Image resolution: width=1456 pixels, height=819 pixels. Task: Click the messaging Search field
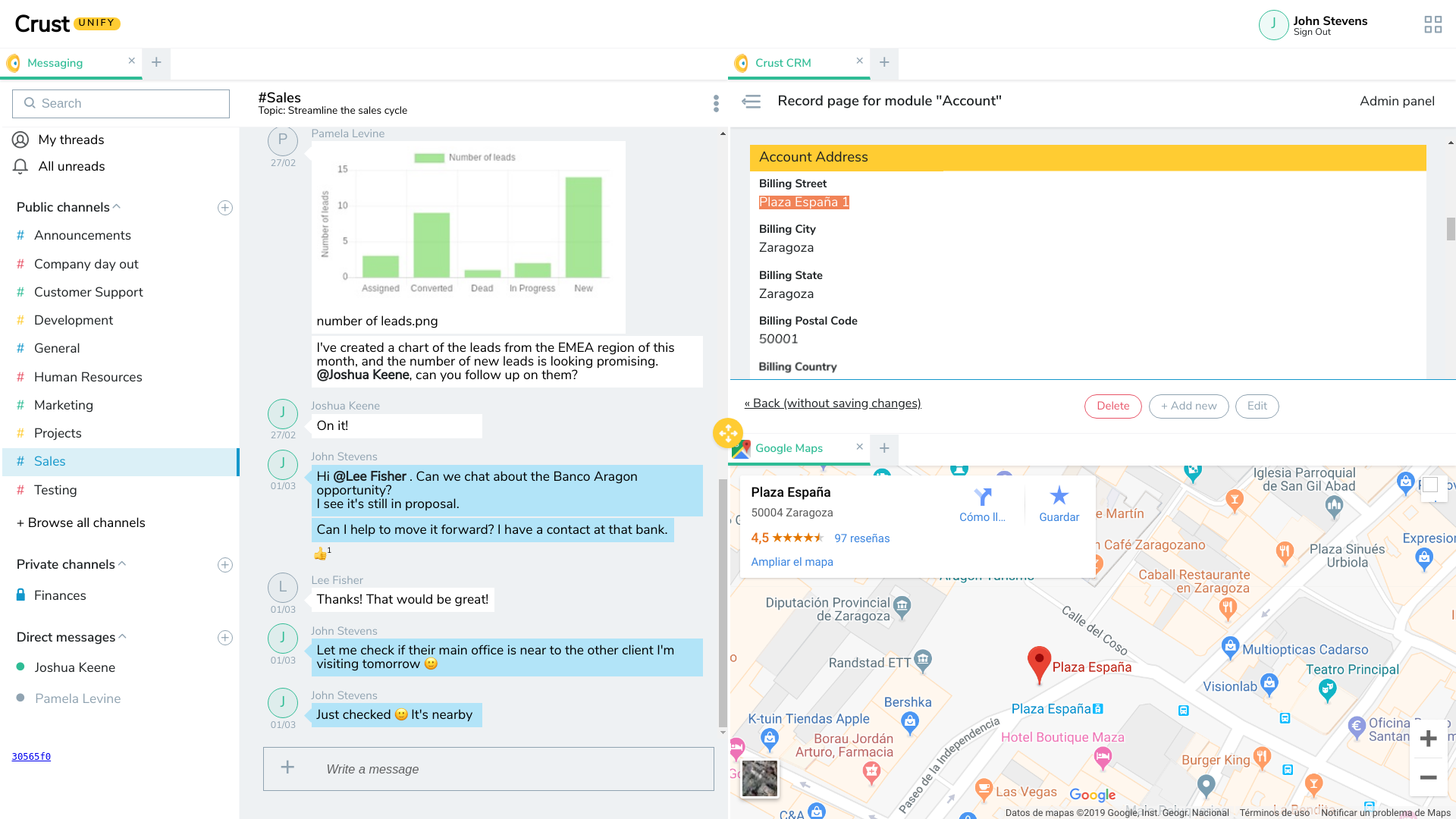121,104
